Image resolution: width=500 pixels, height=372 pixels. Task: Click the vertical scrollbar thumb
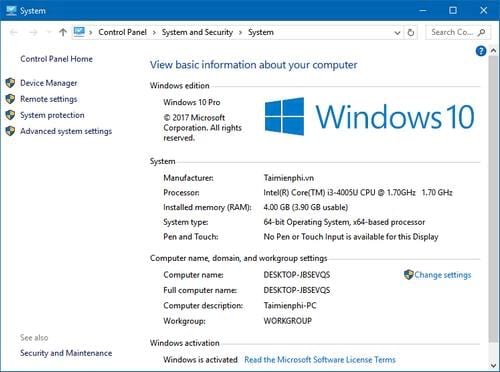[x=493, y=199]
